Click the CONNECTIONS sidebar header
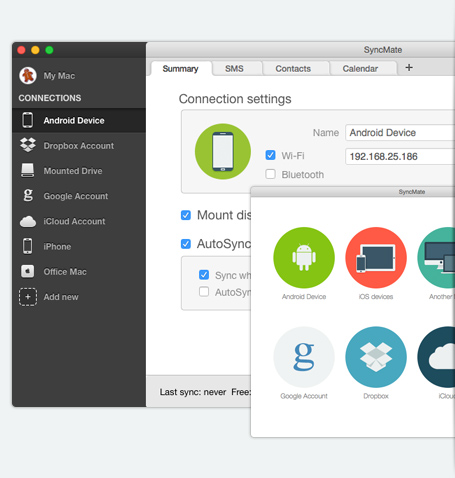 (x=50, y=98)
